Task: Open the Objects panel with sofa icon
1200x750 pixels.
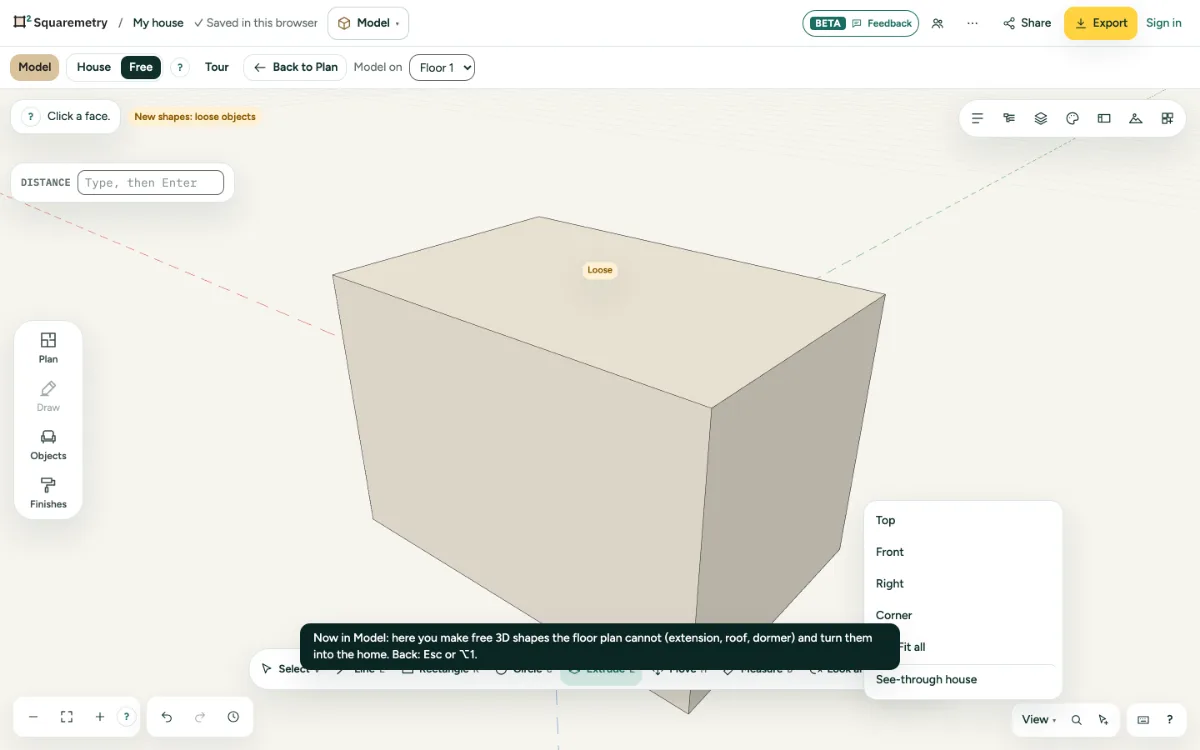Action: [x=48, y=444]
